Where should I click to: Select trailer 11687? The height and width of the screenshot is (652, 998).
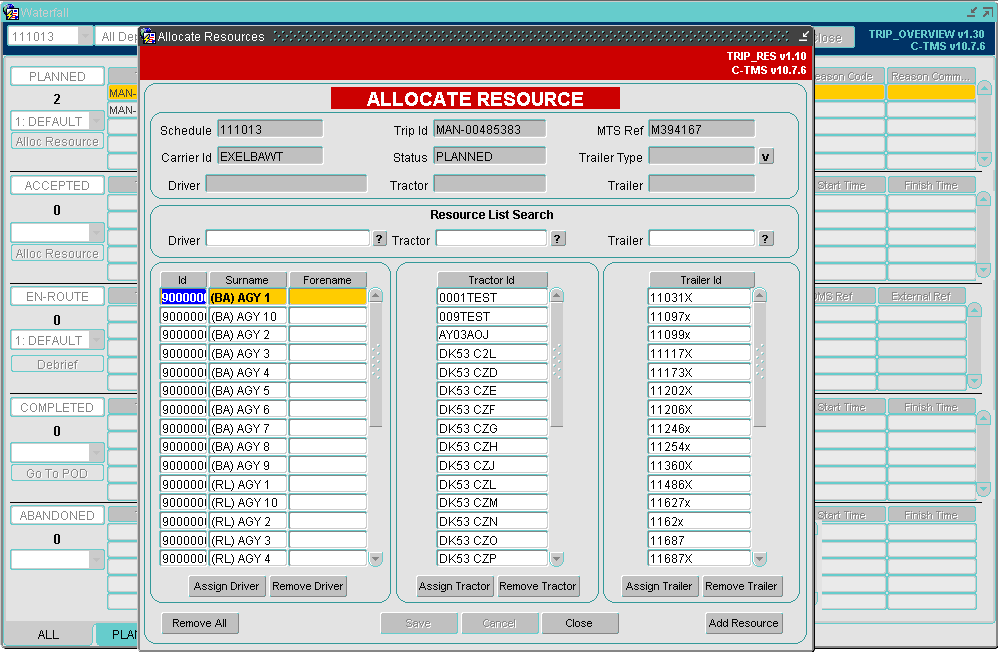699,540
